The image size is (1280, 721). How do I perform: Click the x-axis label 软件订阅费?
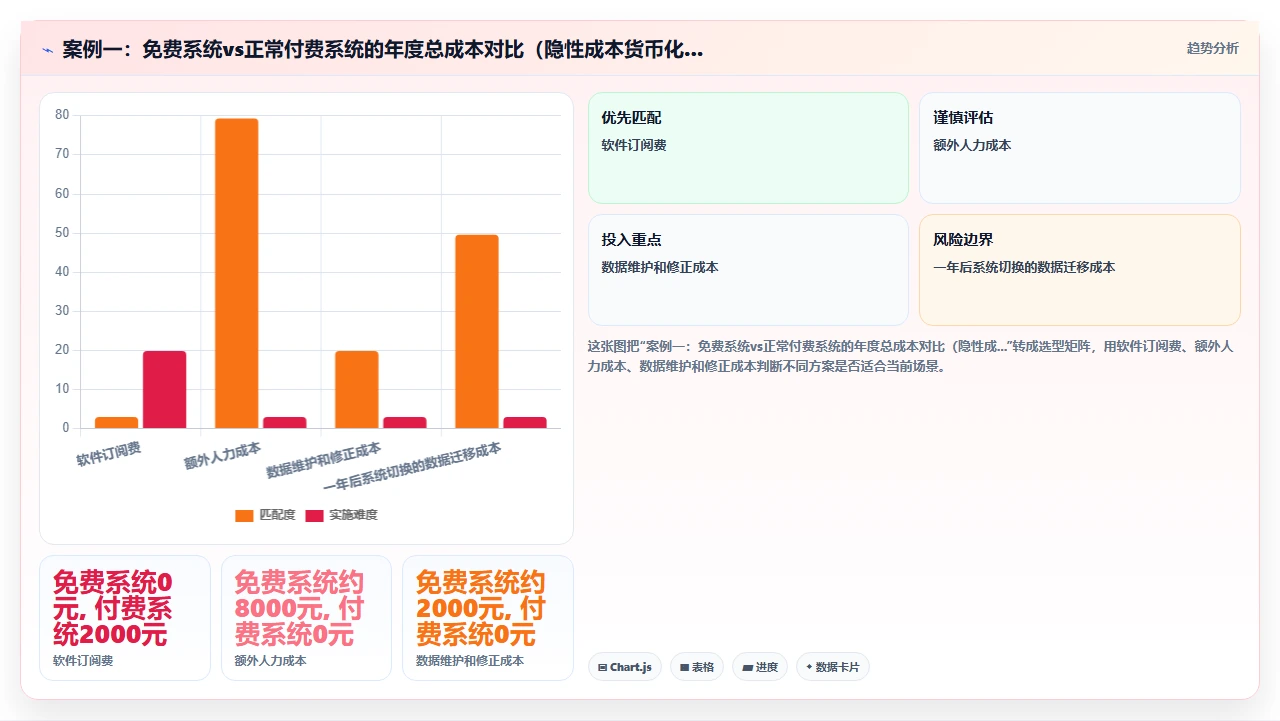coord(110,454)
